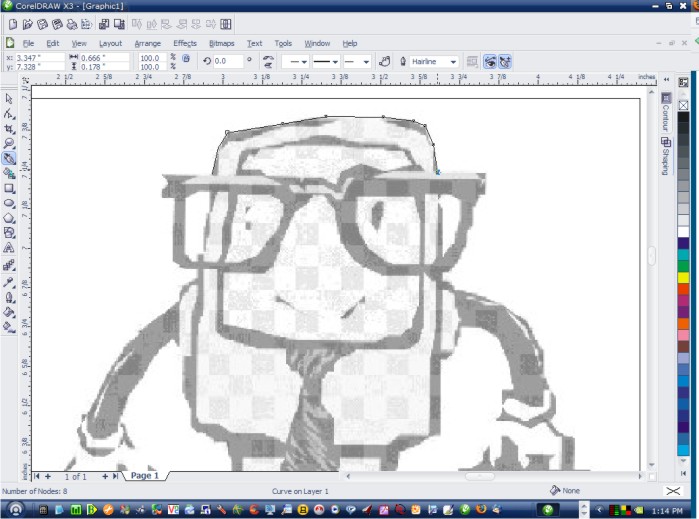Select the Pick tool

(9, 98)
